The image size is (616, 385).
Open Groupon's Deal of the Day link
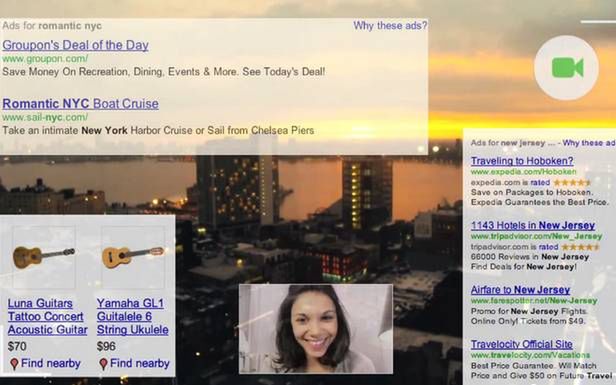click(75, 45)
